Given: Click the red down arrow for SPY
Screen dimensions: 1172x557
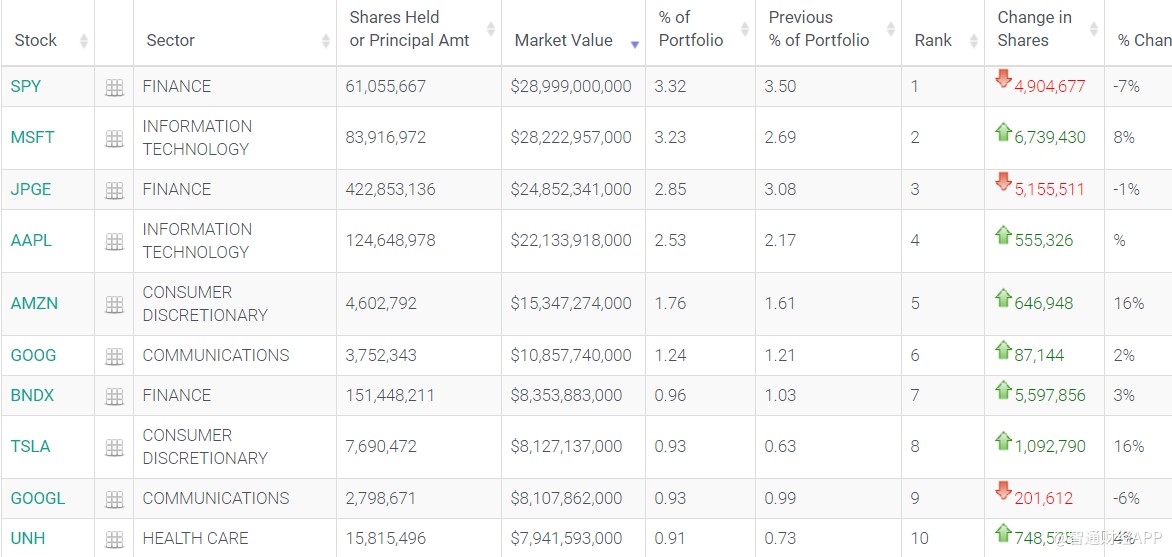Looking at the screenshot, I should click(x=1003, y=79).
